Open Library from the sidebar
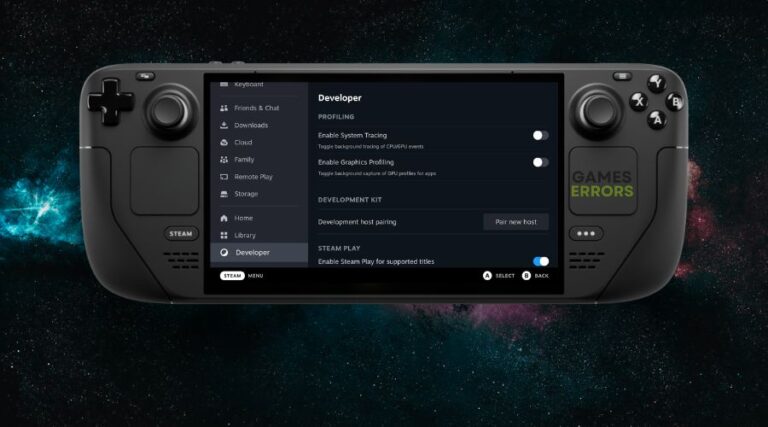The image size is (768, 427). (x=259, y=235)
